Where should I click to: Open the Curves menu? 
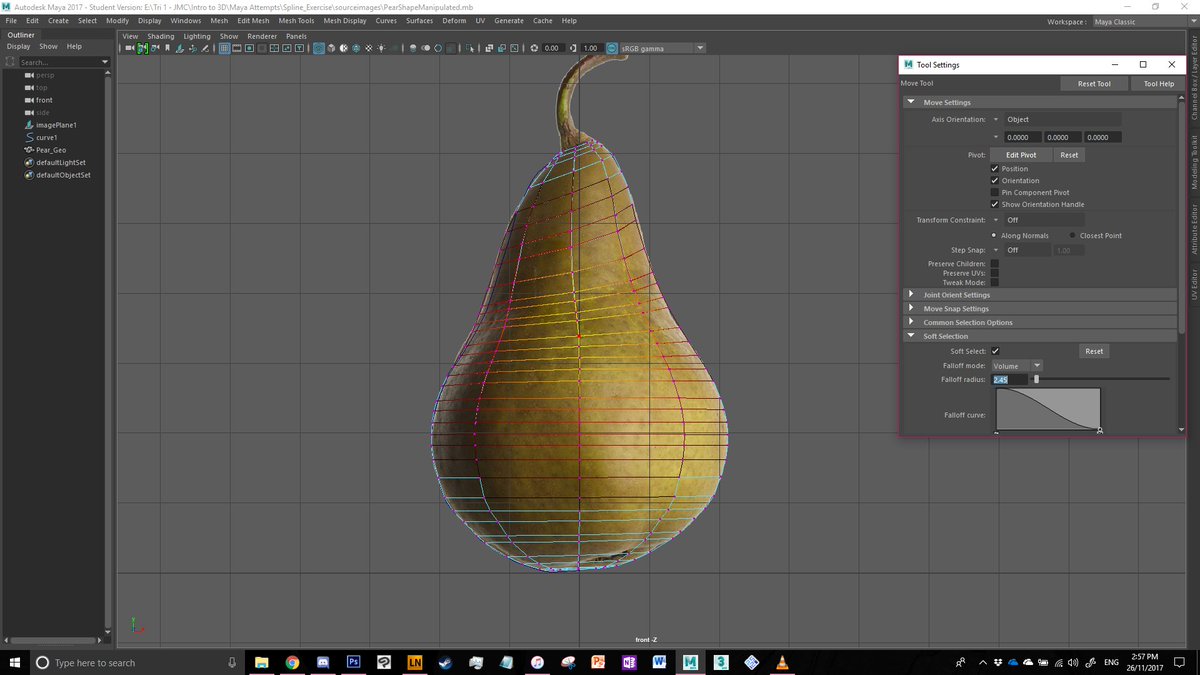tap(386, 20)
